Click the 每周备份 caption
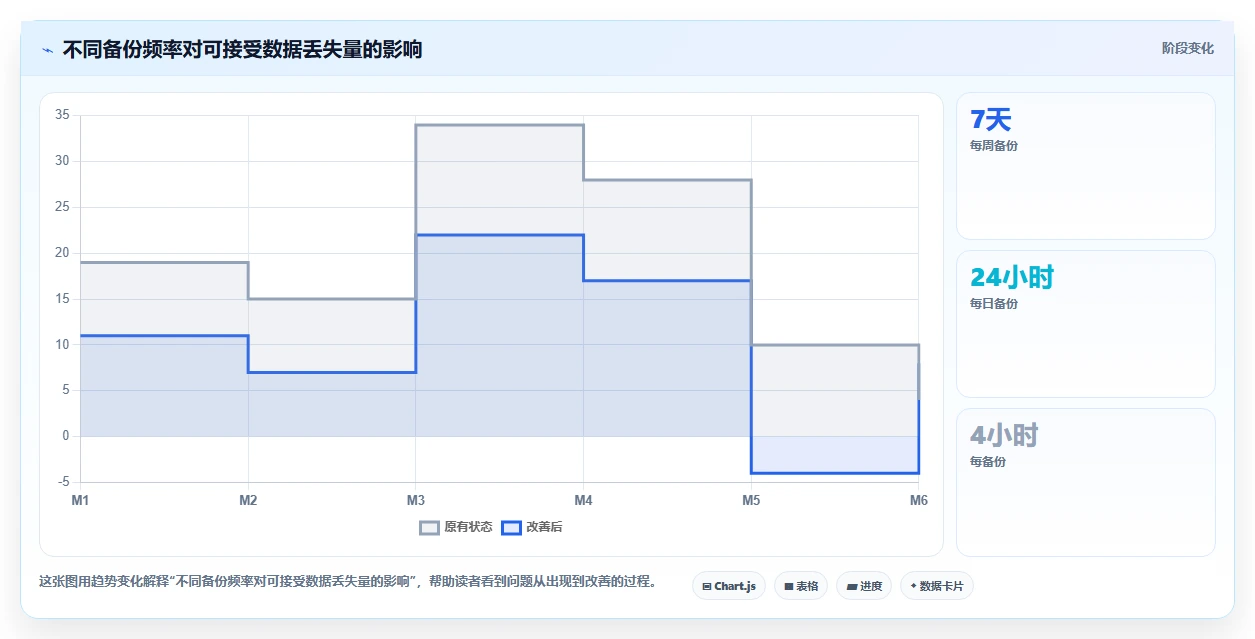 (994, 146)
